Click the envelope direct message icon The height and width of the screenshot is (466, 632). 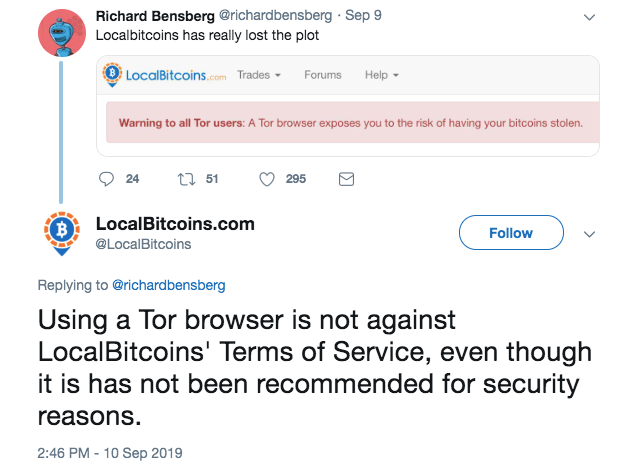pyautogui.click(x=346, y=179)
